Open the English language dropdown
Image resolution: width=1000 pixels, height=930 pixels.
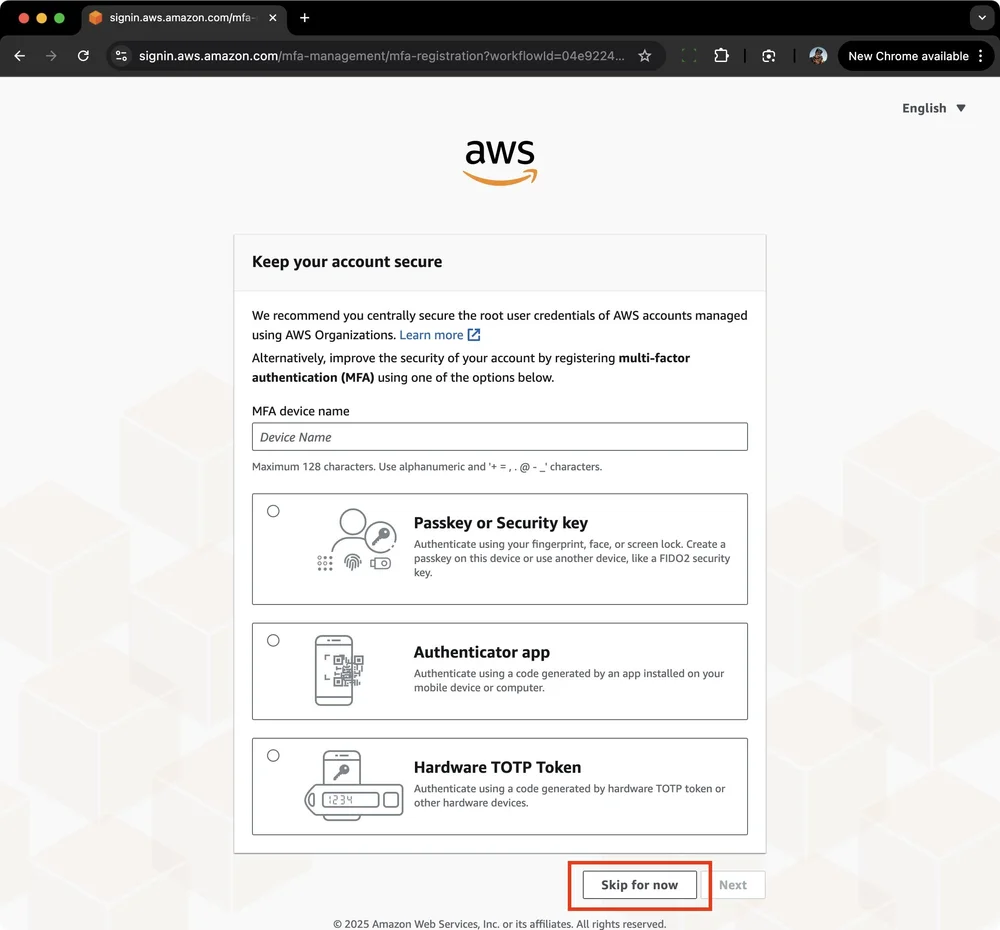point(933,108)
